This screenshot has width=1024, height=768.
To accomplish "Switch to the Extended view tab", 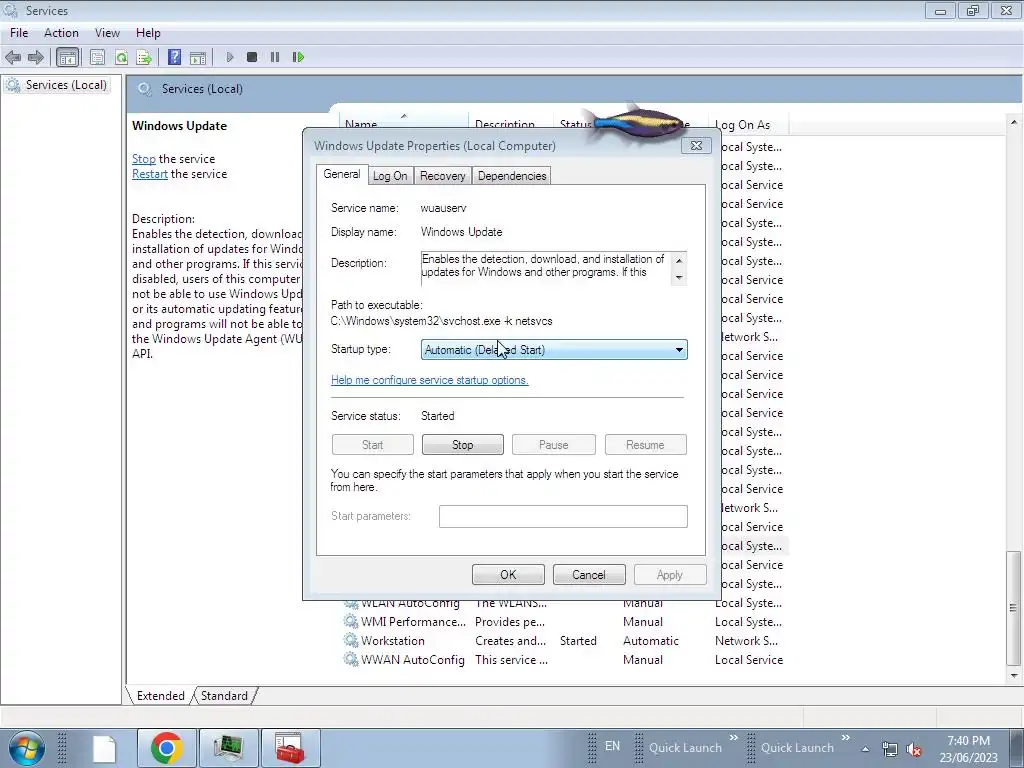I will coord(161,696).
